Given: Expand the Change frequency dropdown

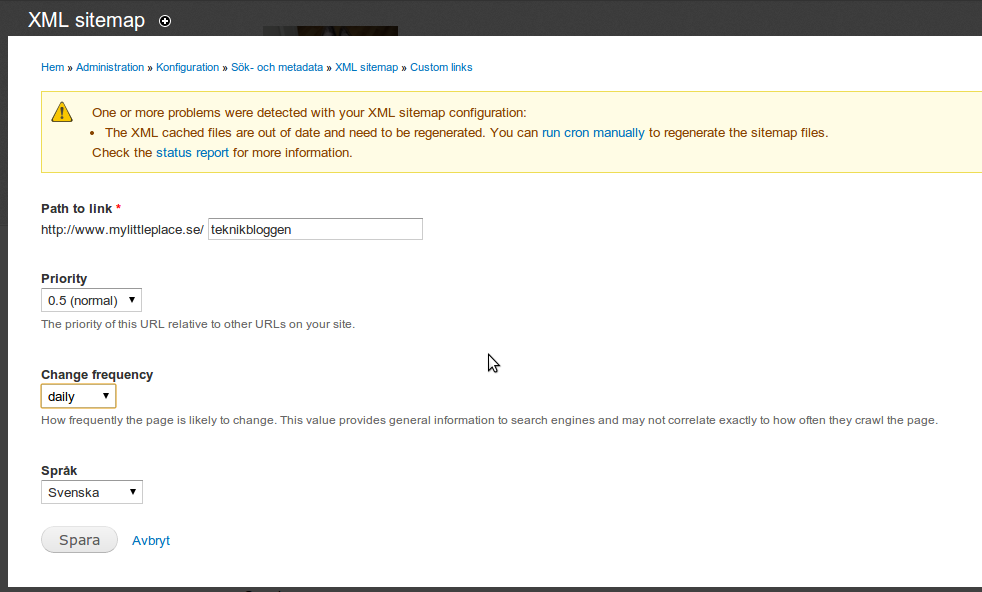Looking at the screenshot, I should (x=78, y=396).
